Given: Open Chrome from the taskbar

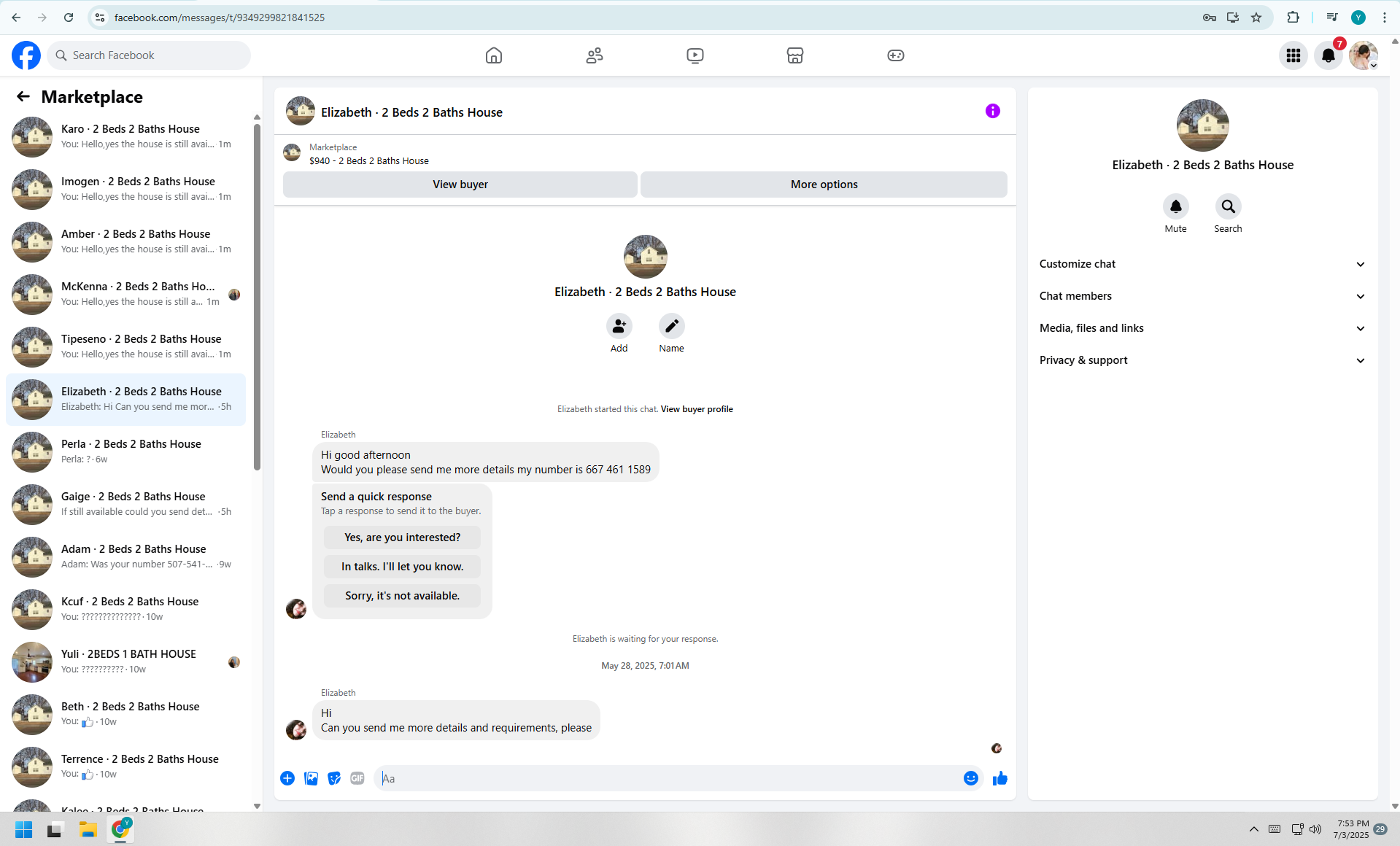Looking at the screenshot, I should pyautogui.click(x=120, y=829).
